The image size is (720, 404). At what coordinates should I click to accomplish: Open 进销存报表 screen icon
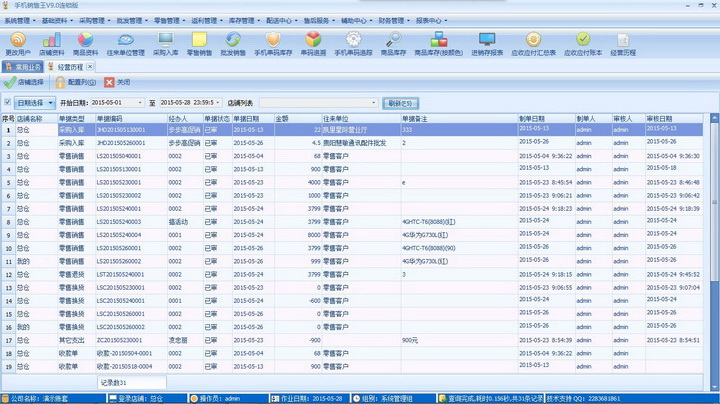(x=487, y=39)
